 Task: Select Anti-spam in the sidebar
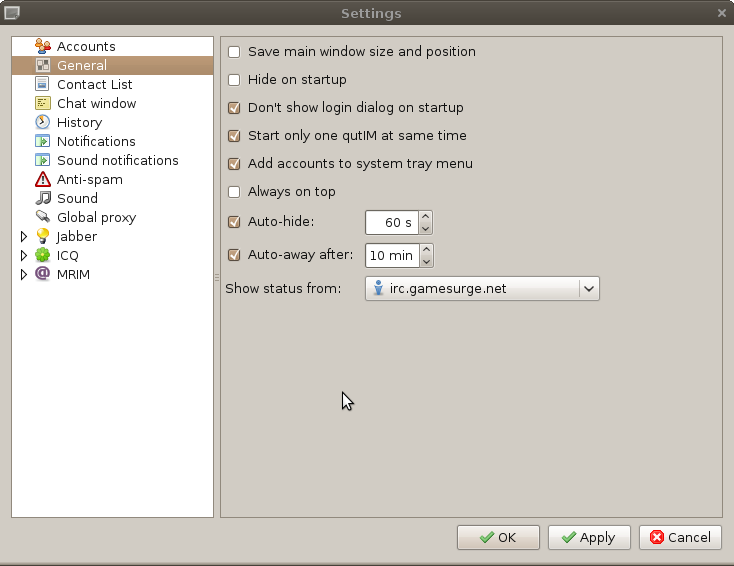point(90,179)
